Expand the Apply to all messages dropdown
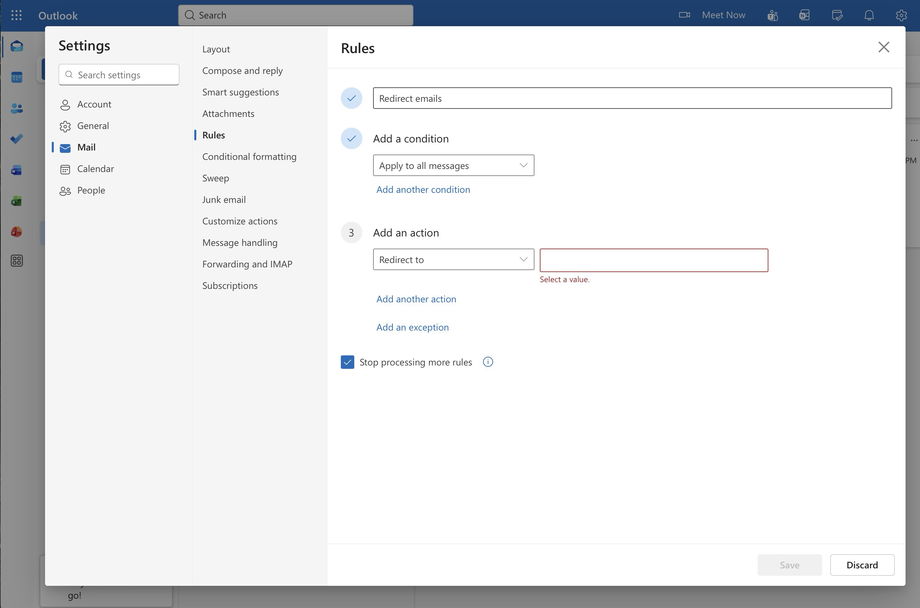Viewport: 920px width, 608px height. pos(453,165)
